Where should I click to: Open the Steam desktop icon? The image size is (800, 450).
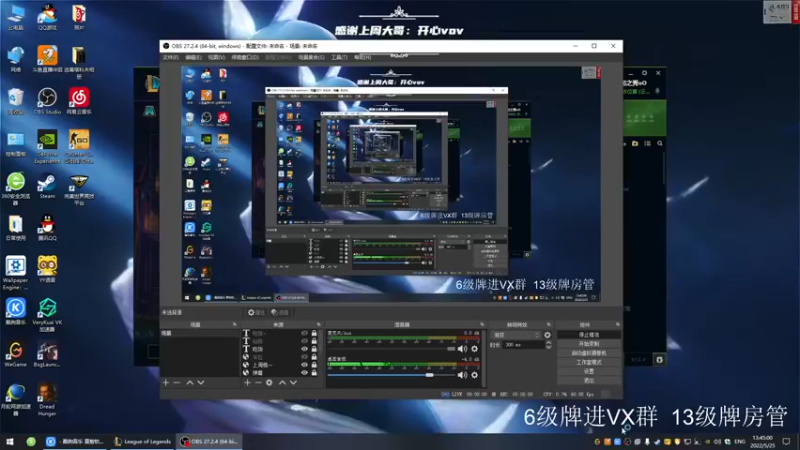[47, 186]
